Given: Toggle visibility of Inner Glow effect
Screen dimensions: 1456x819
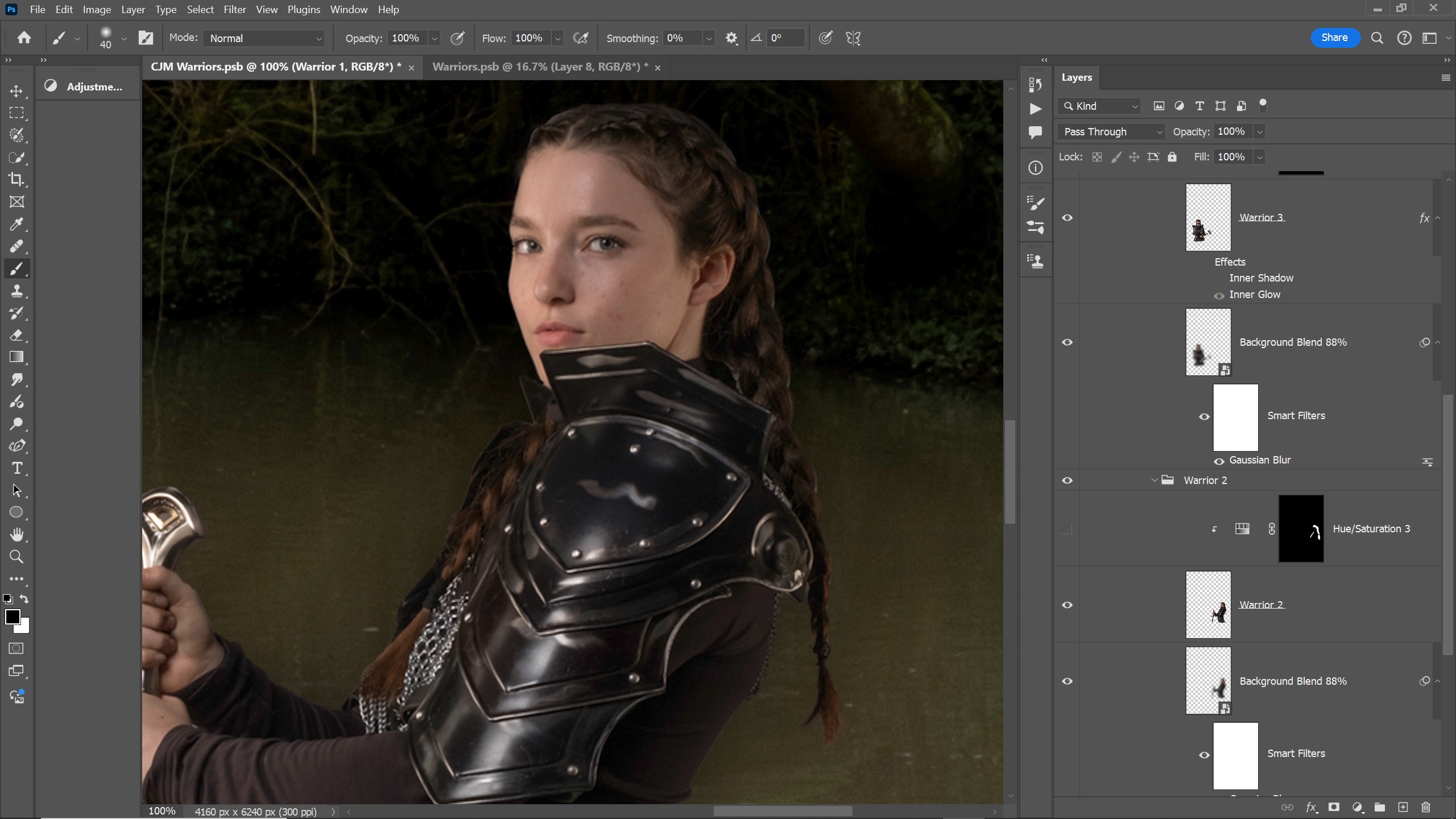Looking at the screenshot, I should click(x=1218, y=295).
